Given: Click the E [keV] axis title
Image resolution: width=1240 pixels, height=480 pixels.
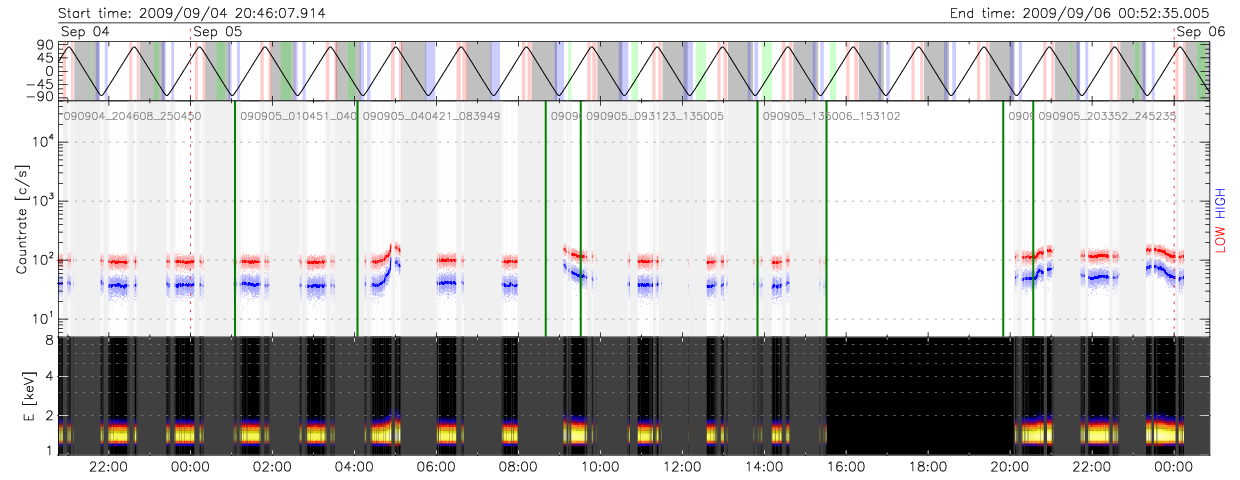Looking at the screenshot, I should [21, 396].
